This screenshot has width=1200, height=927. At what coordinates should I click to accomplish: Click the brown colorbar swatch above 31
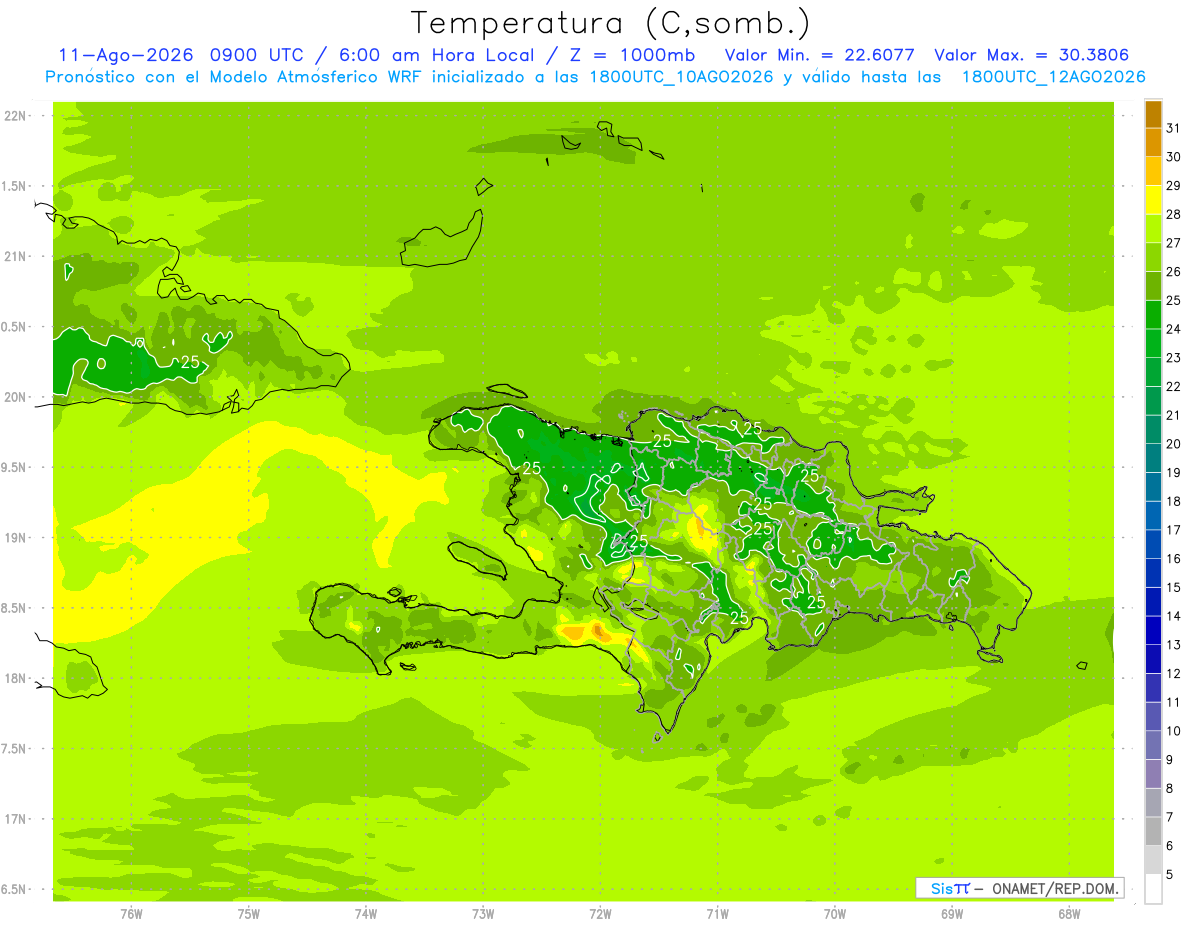1153,114
